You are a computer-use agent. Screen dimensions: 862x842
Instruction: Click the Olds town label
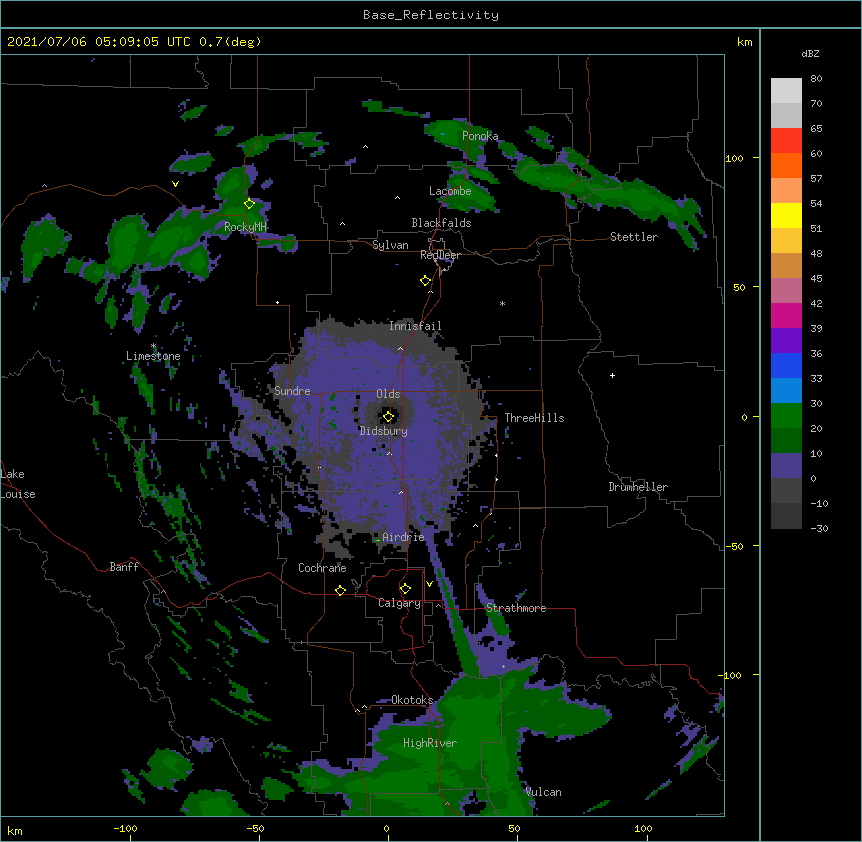click(388, 394)
